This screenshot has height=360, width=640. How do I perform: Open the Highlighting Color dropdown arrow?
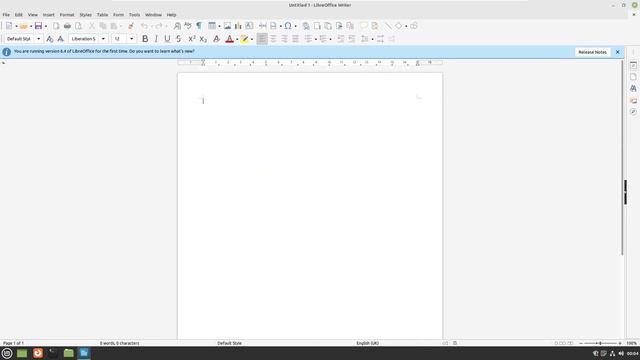252,39
